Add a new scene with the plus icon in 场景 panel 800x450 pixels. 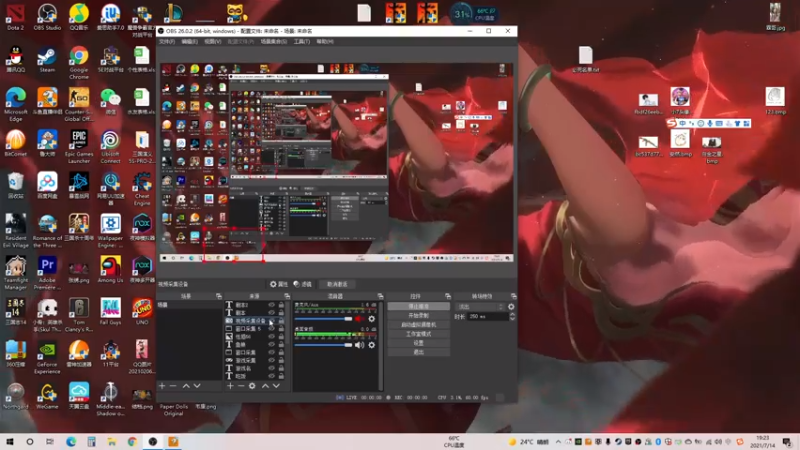point(162,386)
